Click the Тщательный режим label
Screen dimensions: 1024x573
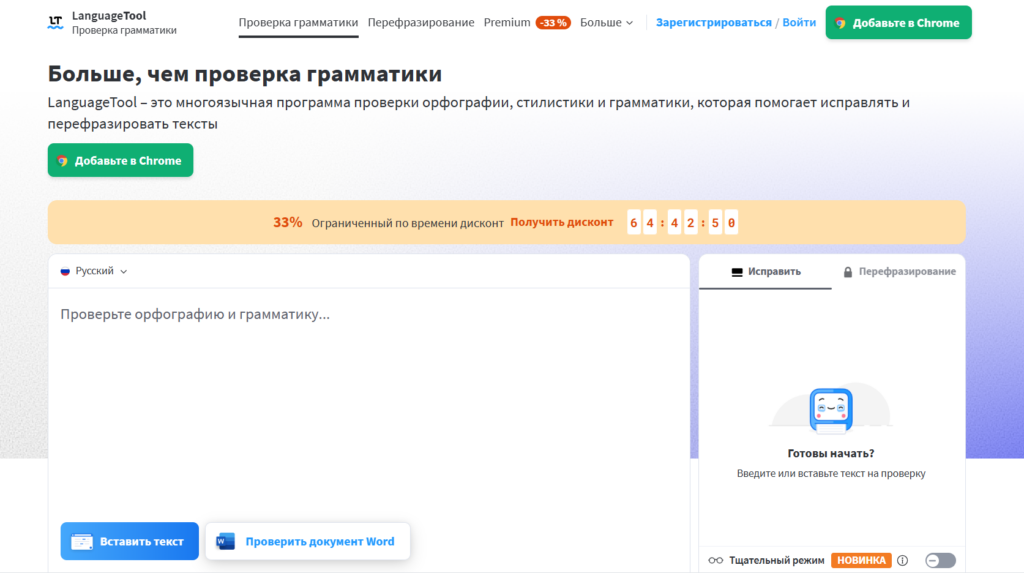point(776,560)
